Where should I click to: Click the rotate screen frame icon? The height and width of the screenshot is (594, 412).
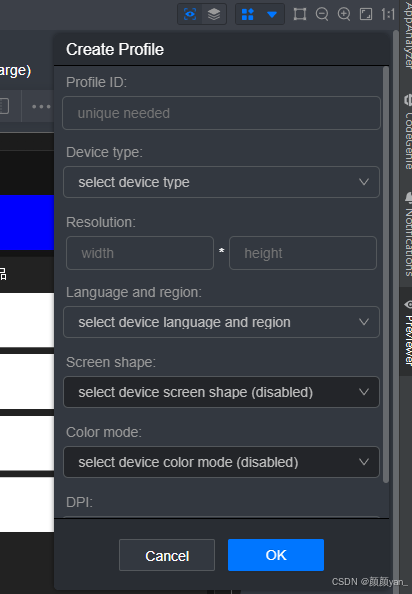coord(300,14)
